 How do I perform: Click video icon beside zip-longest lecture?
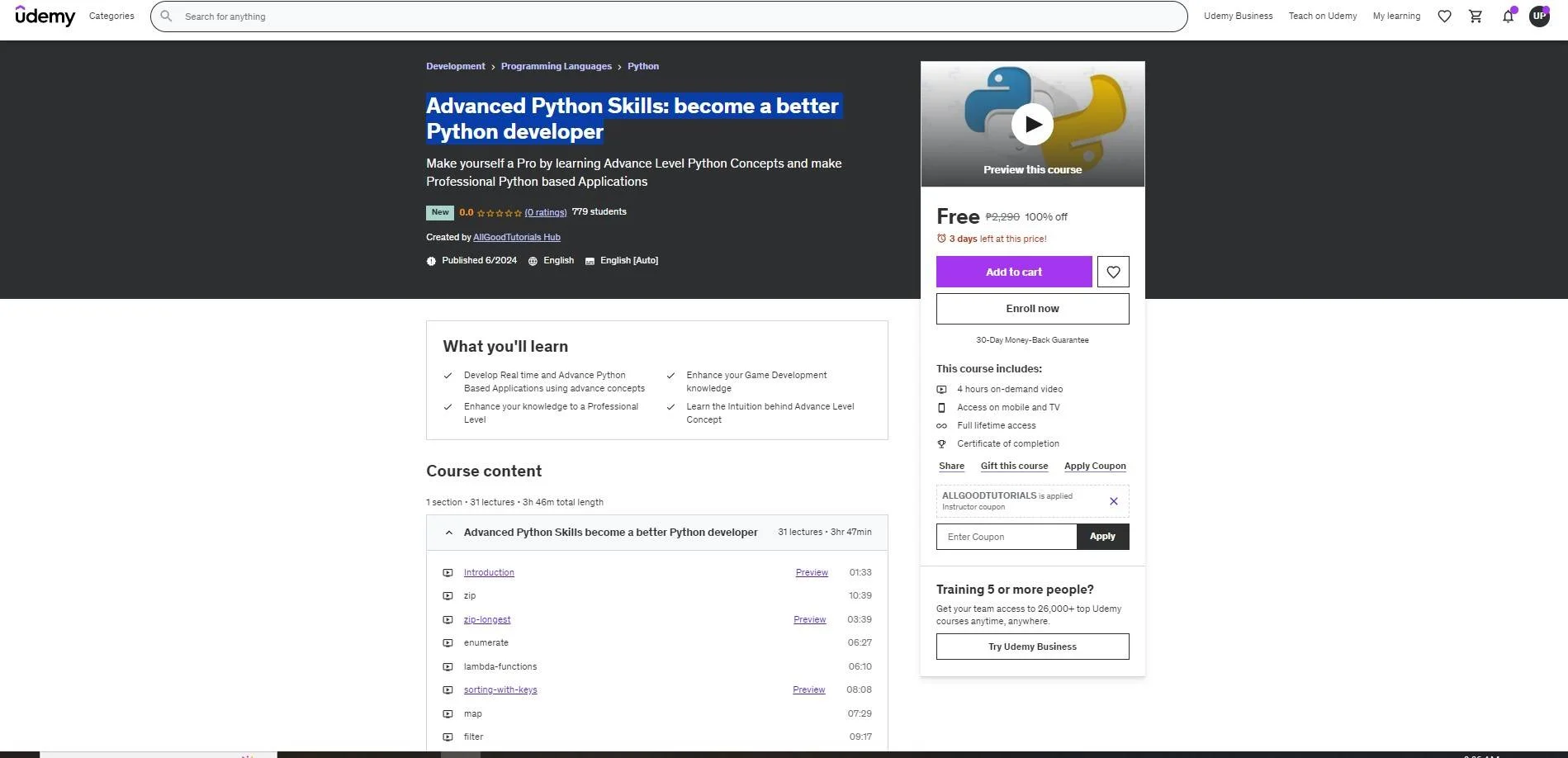448,619
